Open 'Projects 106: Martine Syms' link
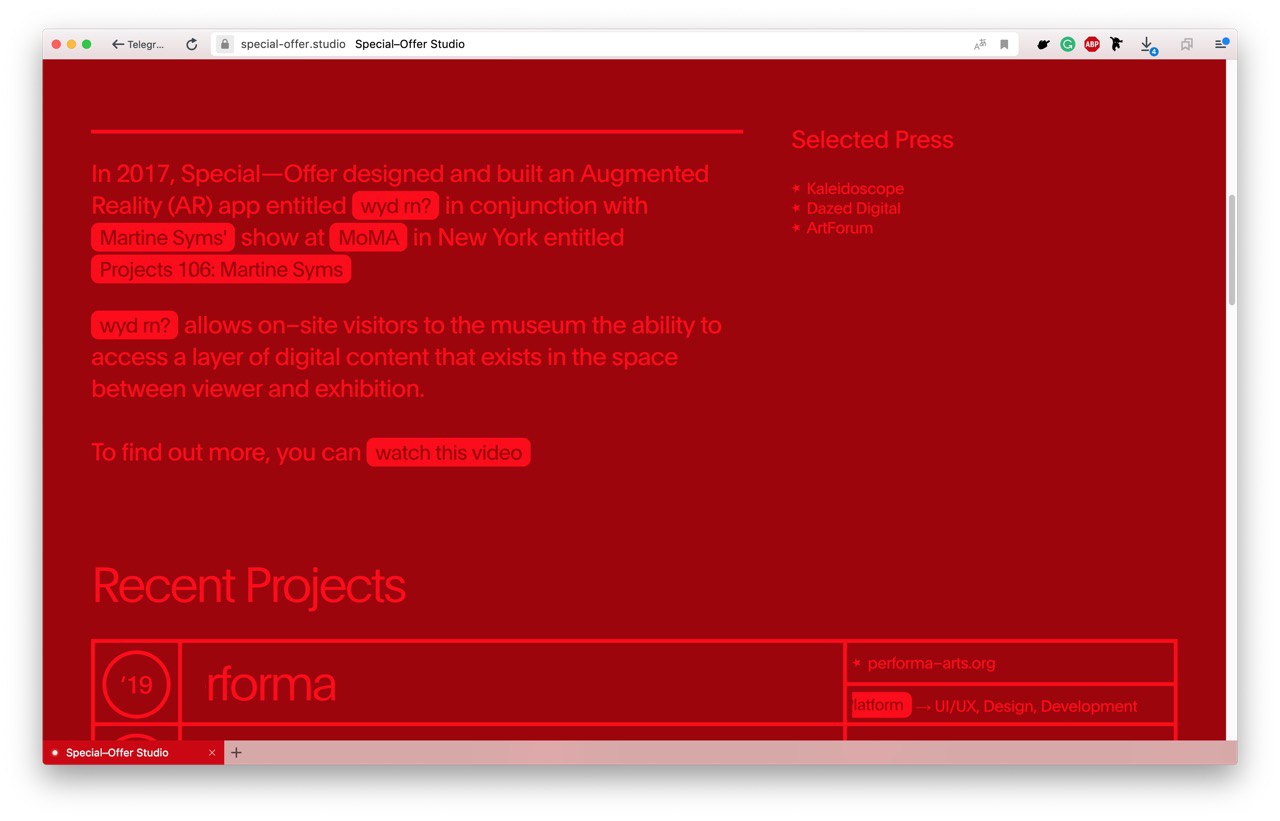 tap(221, 270)
